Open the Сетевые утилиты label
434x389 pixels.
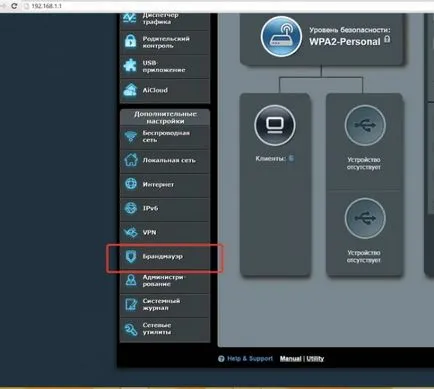(157, 329)
